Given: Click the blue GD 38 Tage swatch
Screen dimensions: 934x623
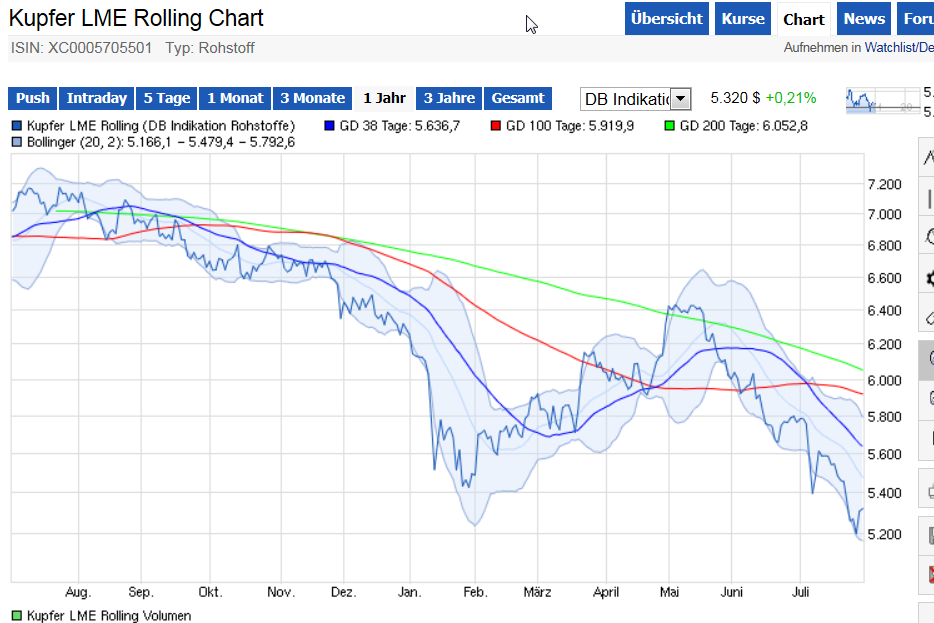Looking at the screenshot, I should pyautogui.click(x=329, y=126).
